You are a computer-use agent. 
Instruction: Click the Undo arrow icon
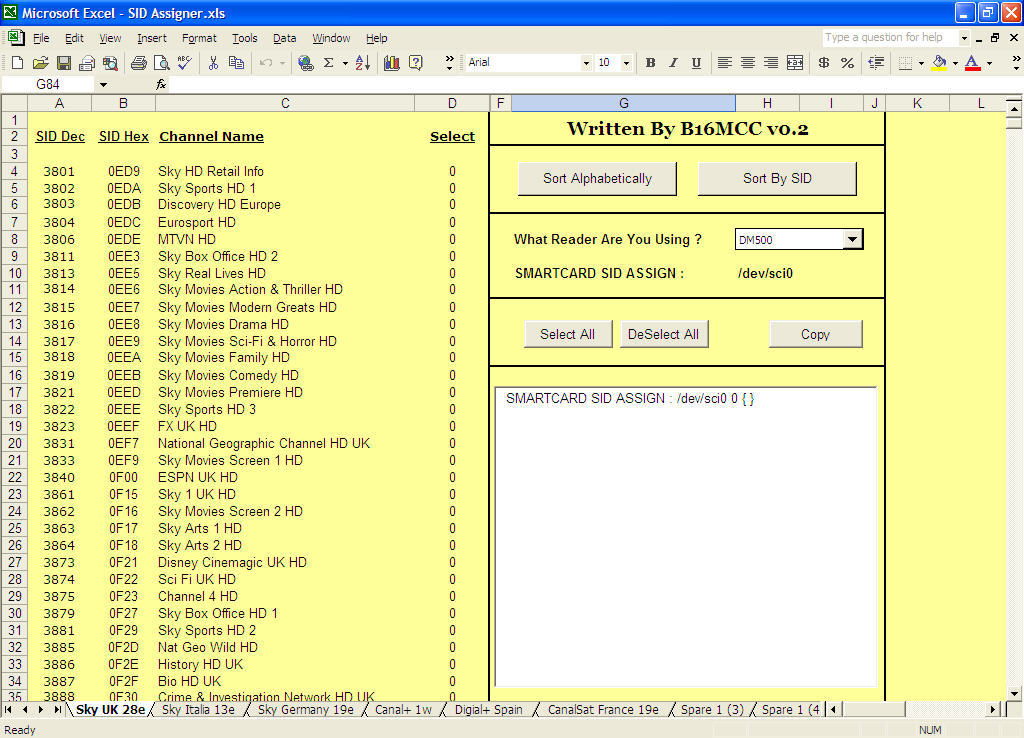[x=265, y=63]
